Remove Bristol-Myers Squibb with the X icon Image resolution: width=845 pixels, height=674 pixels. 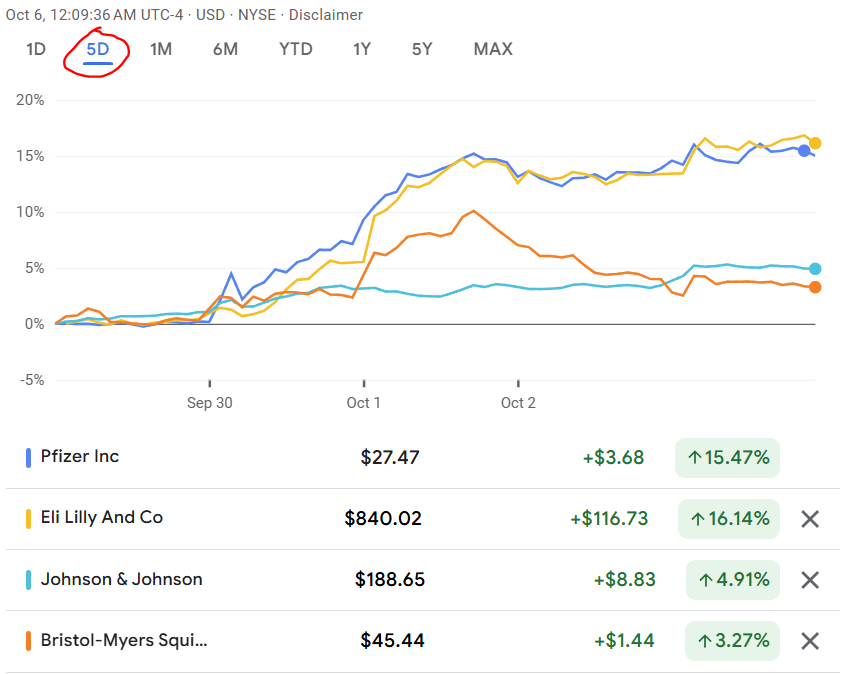pos(810,641)
